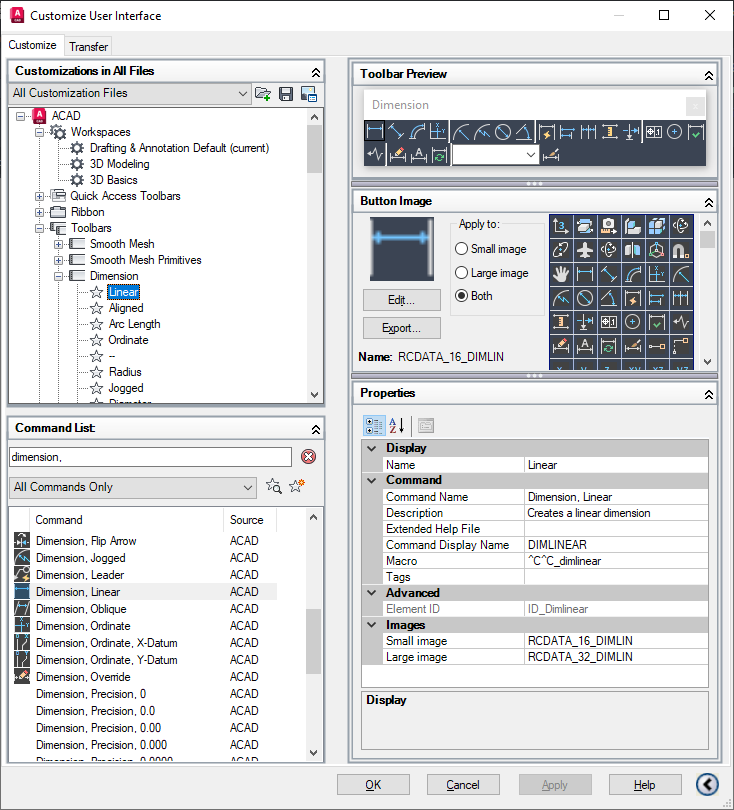
Task: Click the Export... button
Action: click(x=401, y=328)
